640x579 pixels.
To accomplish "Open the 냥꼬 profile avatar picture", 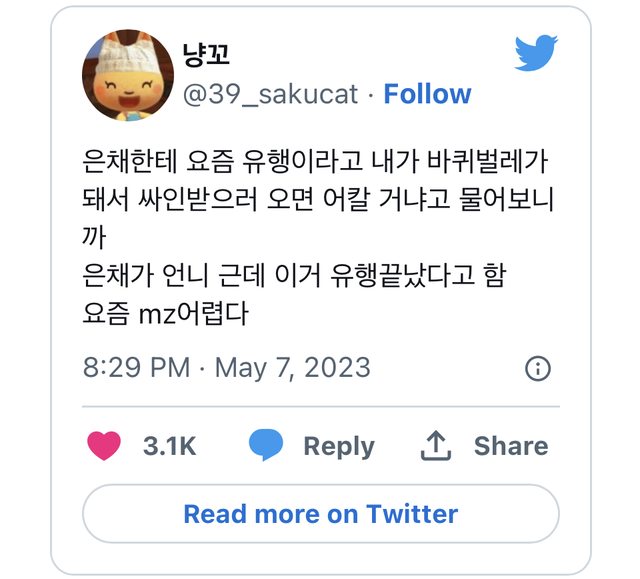I will coord(128,75).
